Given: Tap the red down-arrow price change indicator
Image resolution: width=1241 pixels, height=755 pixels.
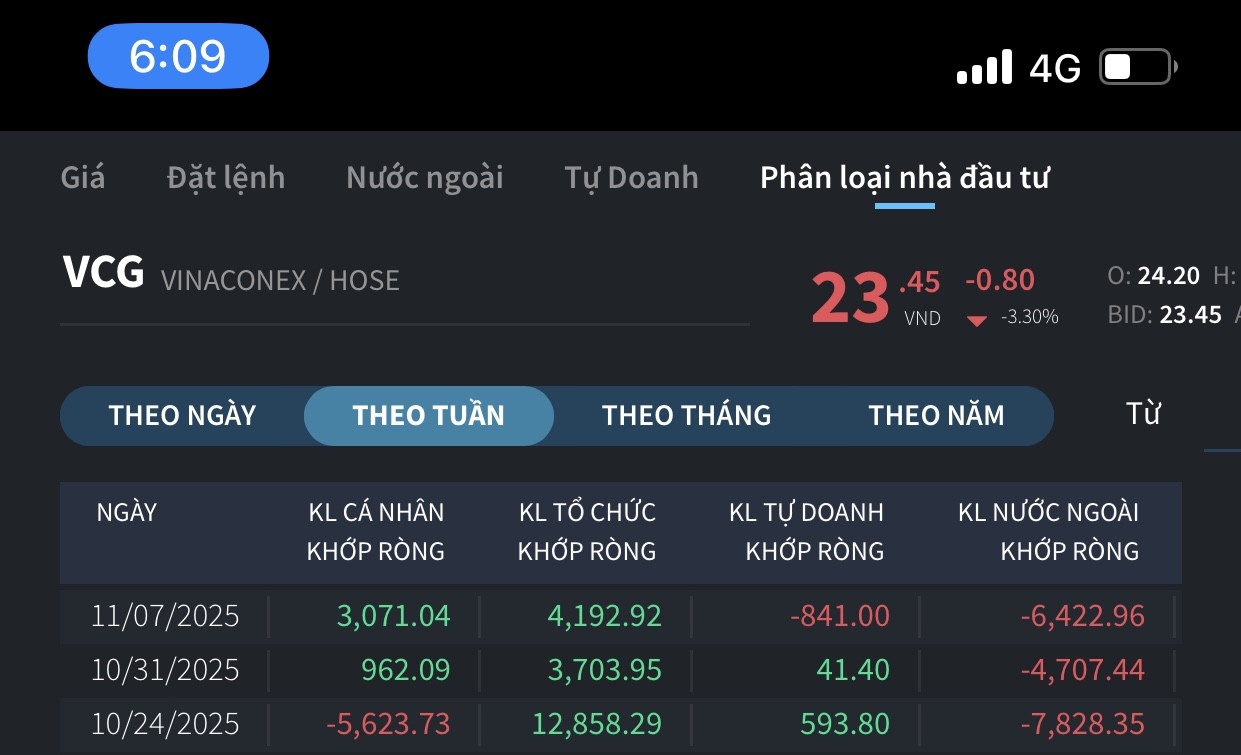Looking at the screenshot, I should [x=977, y=320].
